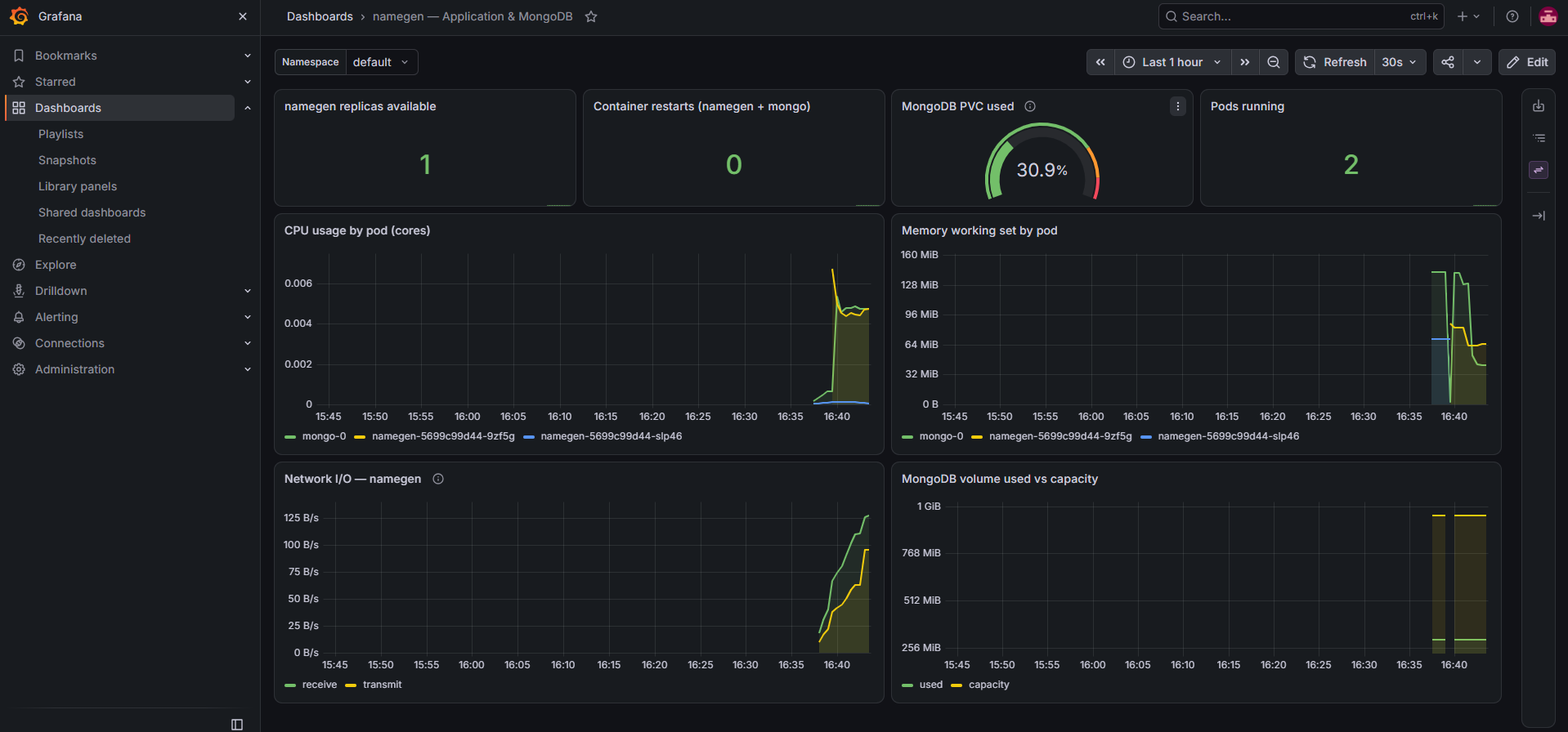Open MongoDB PVC used panel menu
The height and width of the screenshot is (732, 1568).
pos(1178,106)
